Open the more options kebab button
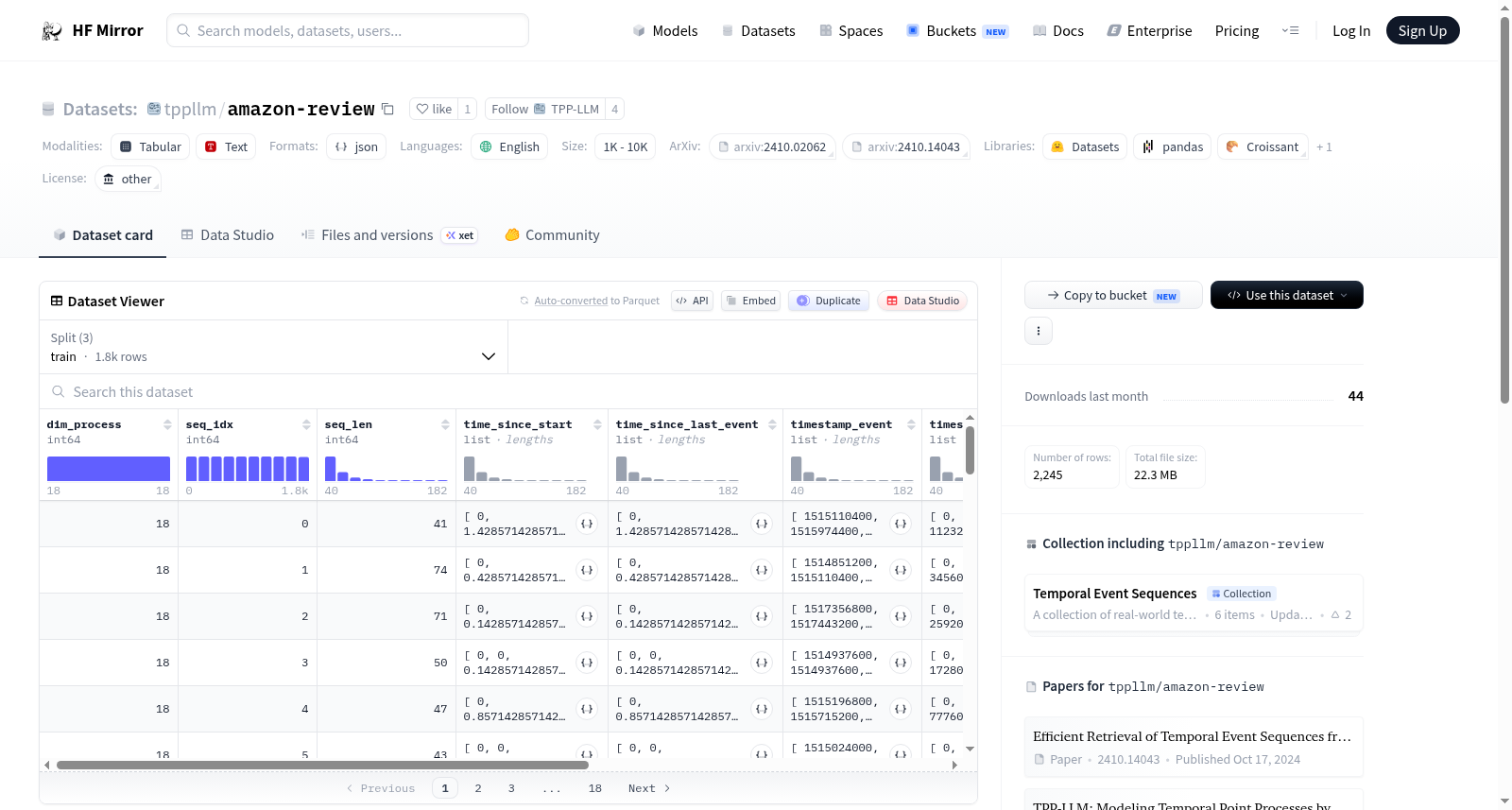The image size is (1512, 810). click(1039, 331)
